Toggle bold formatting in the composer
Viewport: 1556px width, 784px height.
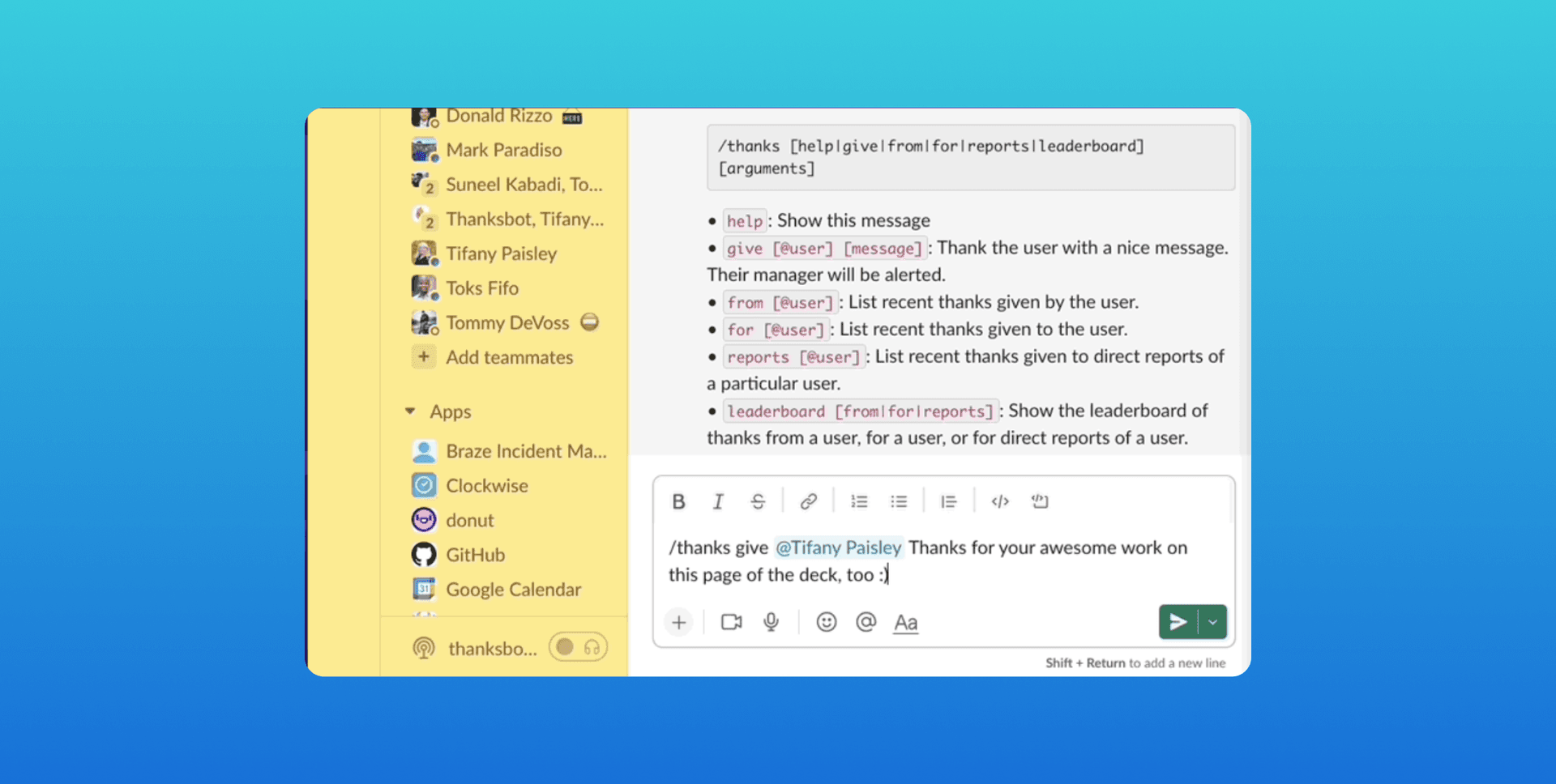pos(679,501)
